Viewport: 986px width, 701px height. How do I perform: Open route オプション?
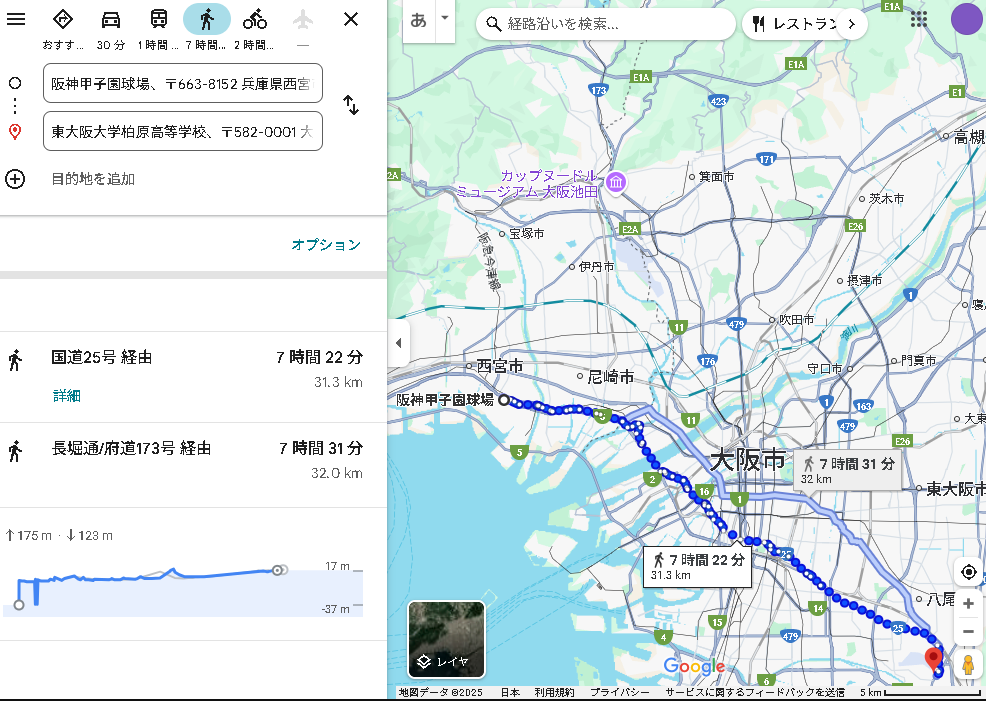coord(326,245)
